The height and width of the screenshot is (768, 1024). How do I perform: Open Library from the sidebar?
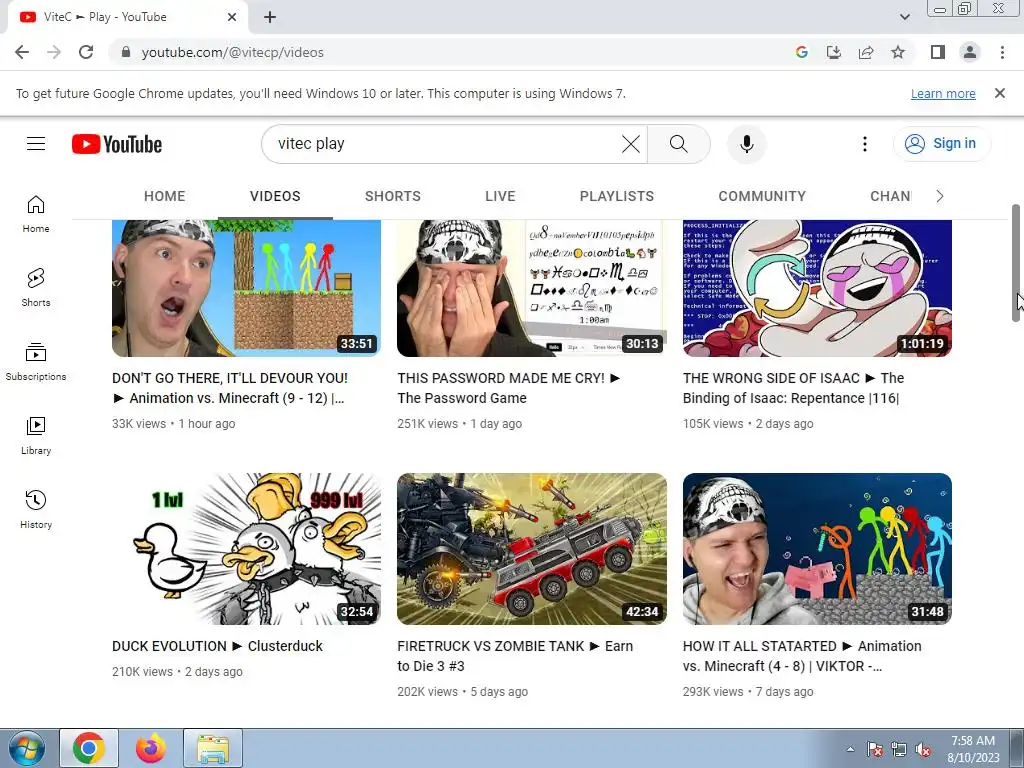tap(36, 436)
